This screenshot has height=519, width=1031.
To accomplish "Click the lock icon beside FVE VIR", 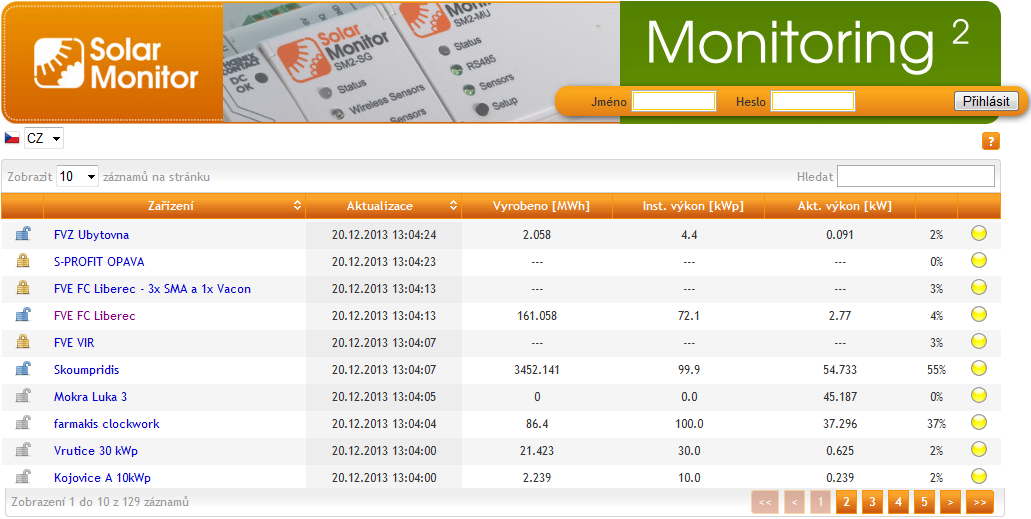I will [x=22, y=343].
